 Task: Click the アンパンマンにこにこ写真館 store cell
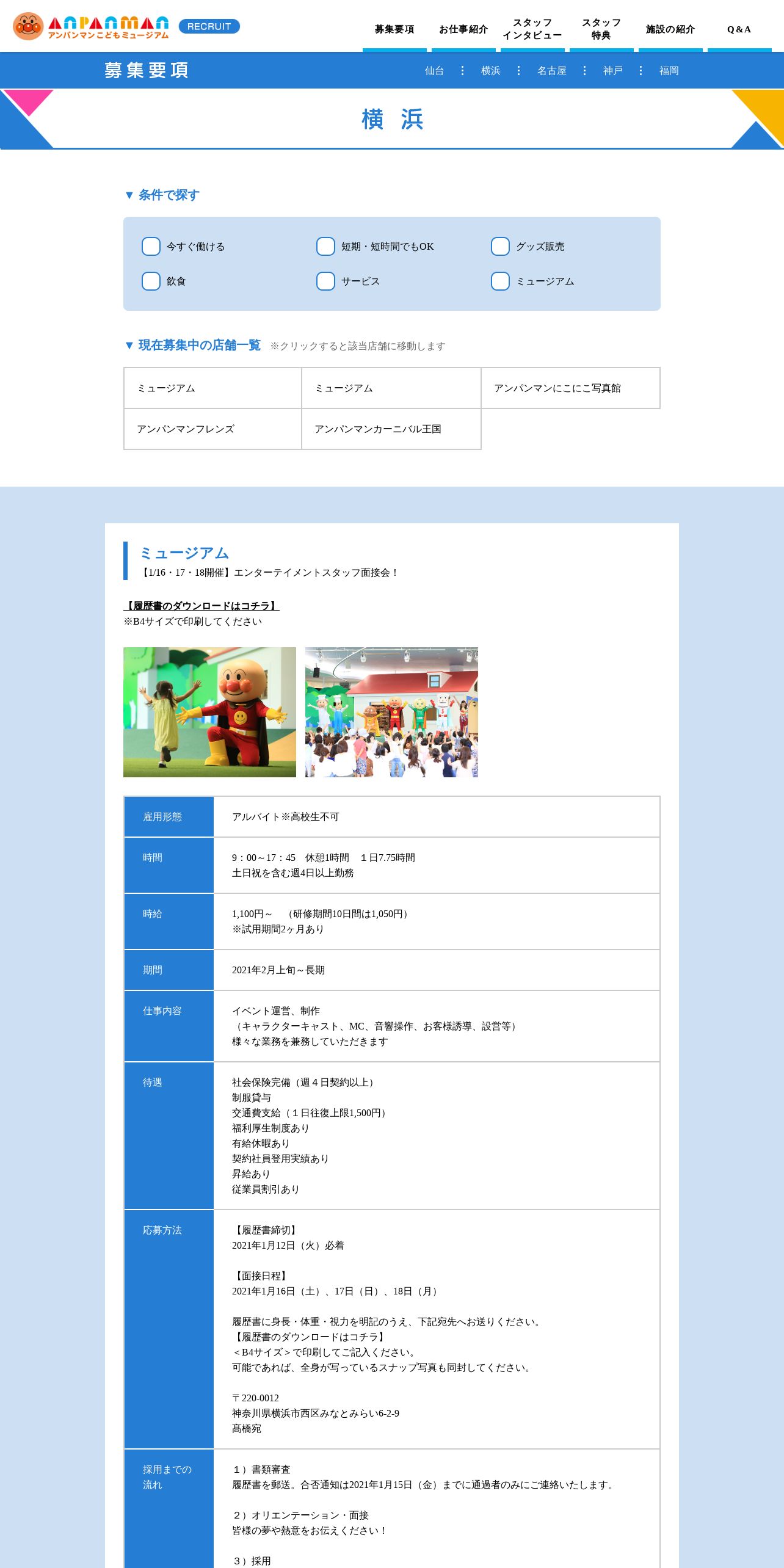(x=570, y=388)
